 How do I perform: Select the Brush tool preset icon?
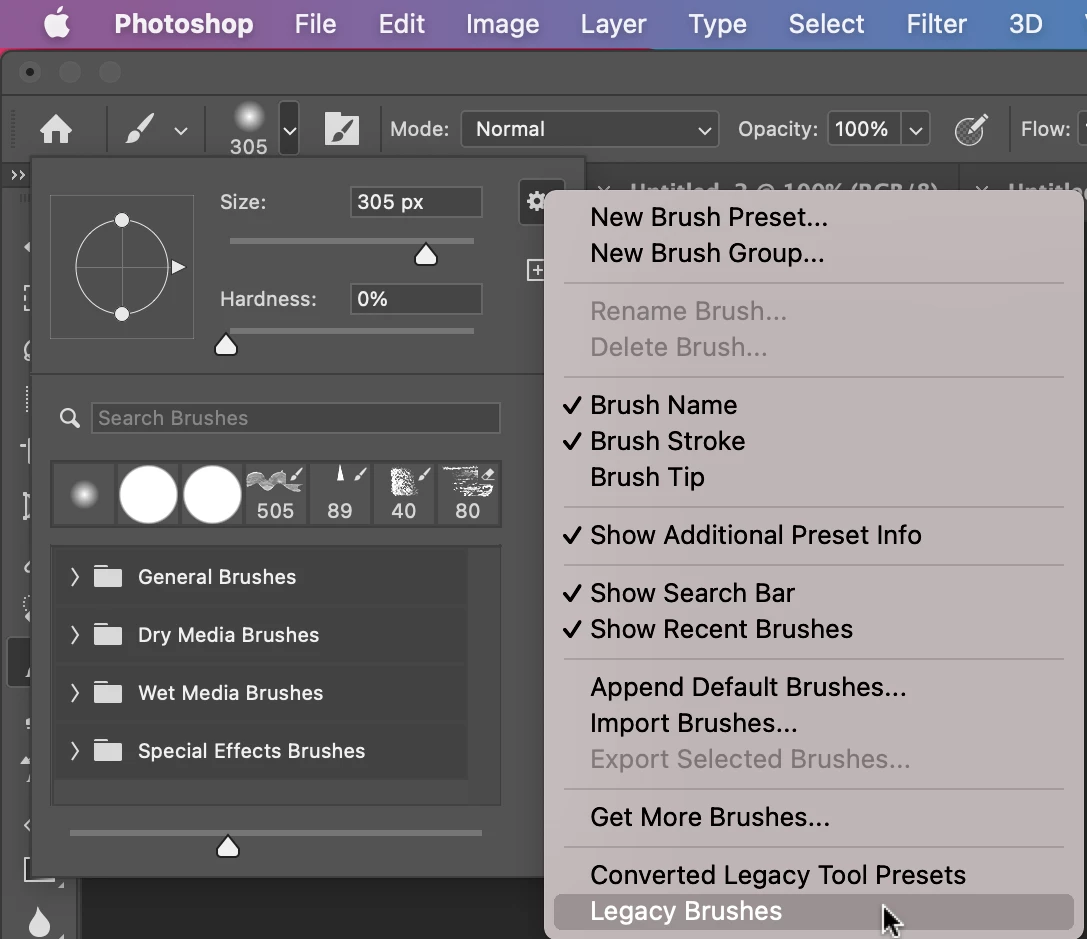point(139,129)
